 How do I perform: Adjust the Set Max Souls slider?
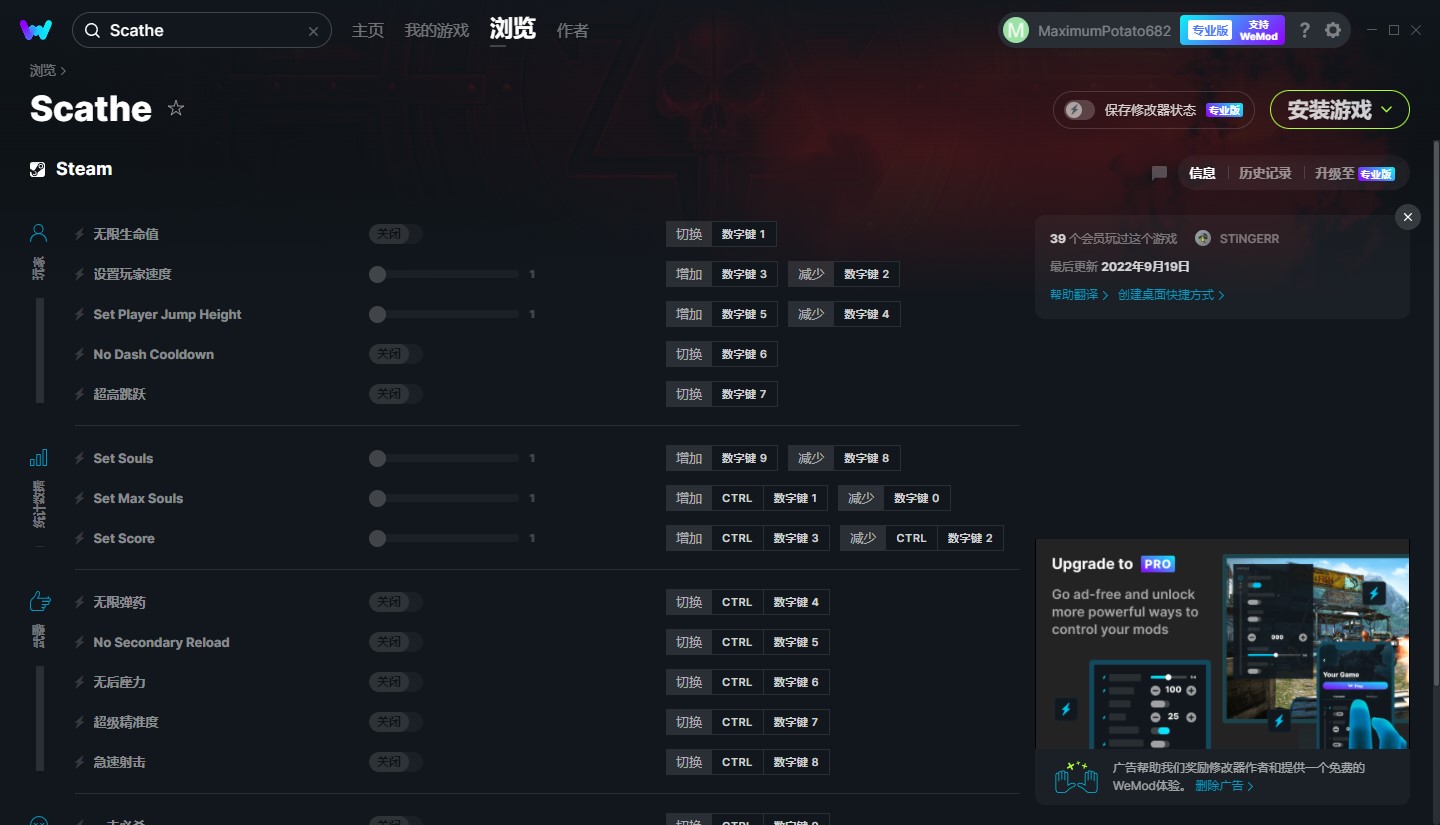click(444, 498)
